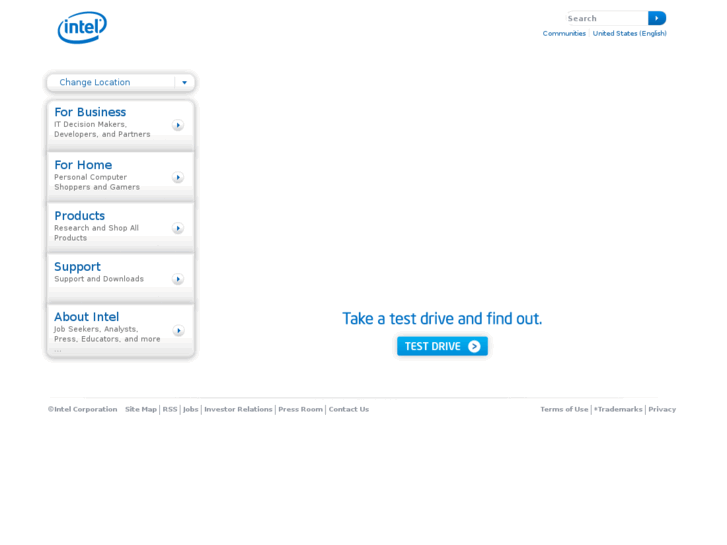727x545 pixels.
Task: Open the Terms of Use link
Action: tap(564, 409)
